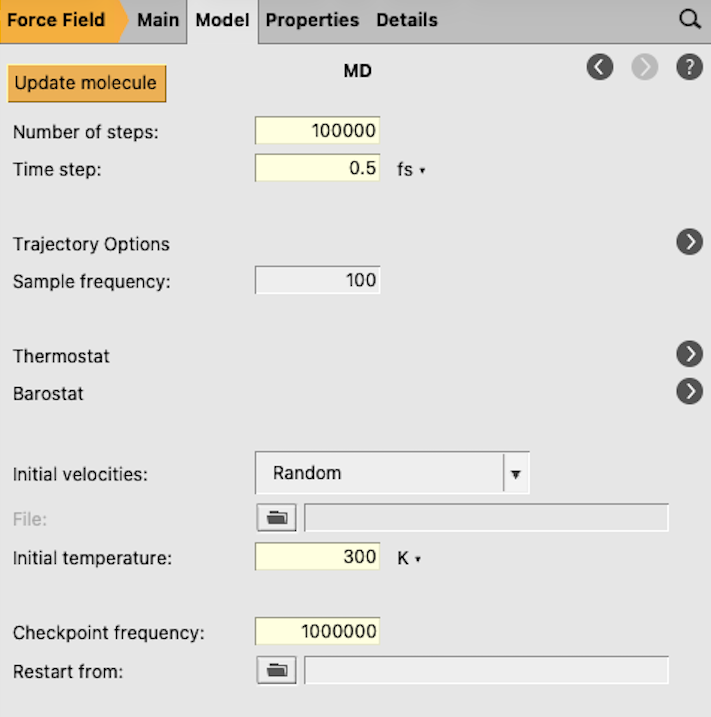Click the Sample frequency field
Screen dimensions: 711x717
pos(317,280)
